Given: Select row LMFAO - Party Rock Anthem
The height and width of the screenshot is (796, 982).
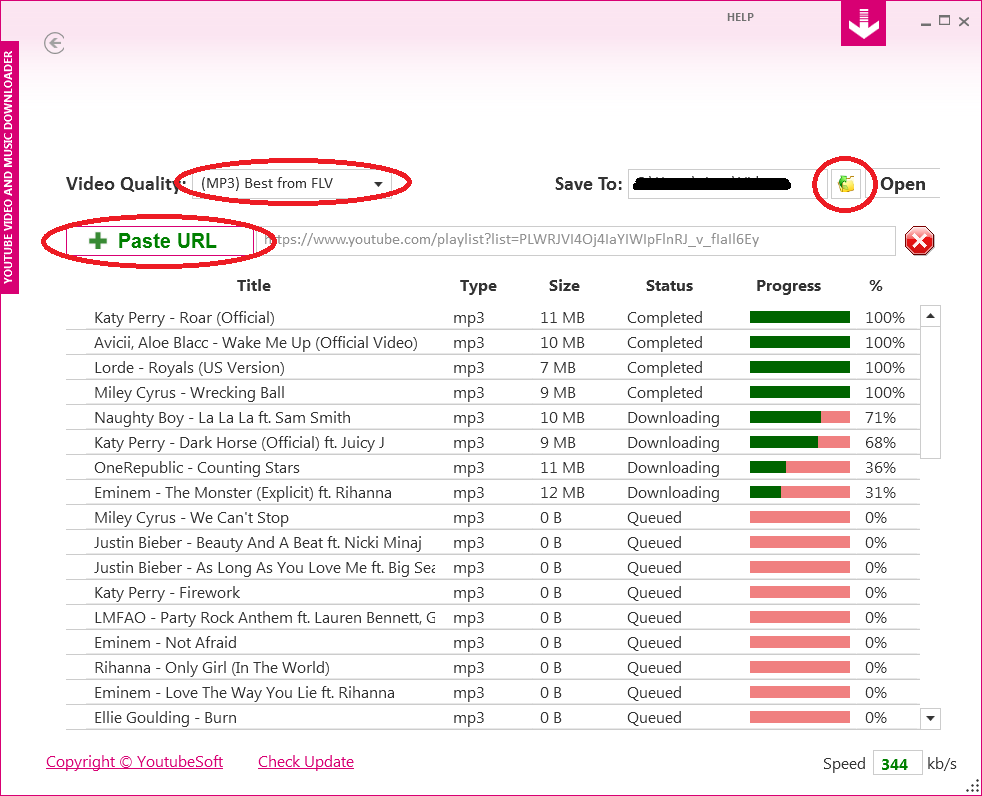Looking at the screenshot, I should click(x=492, y=618).
